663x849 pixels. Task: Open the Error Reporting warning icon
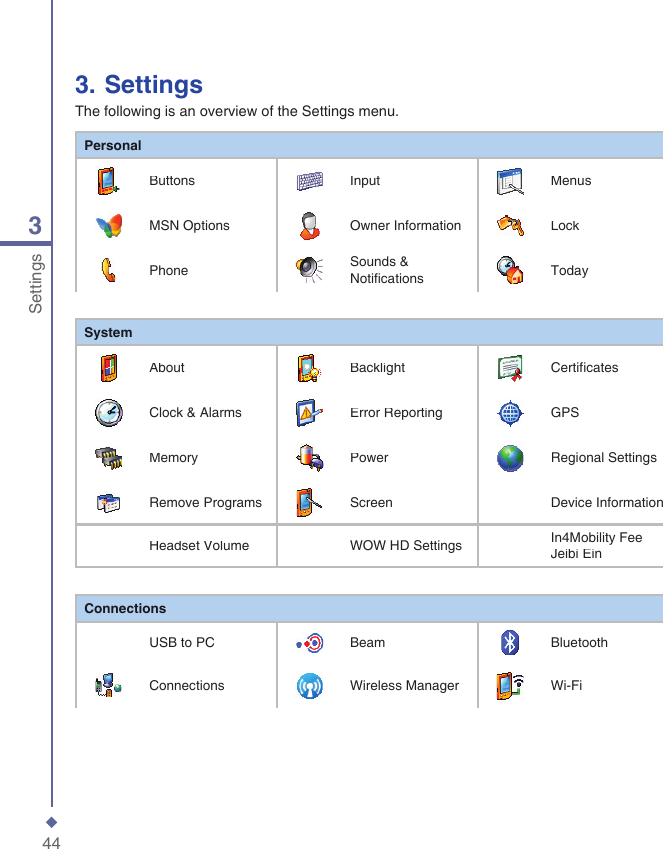[x=309, y=413]
